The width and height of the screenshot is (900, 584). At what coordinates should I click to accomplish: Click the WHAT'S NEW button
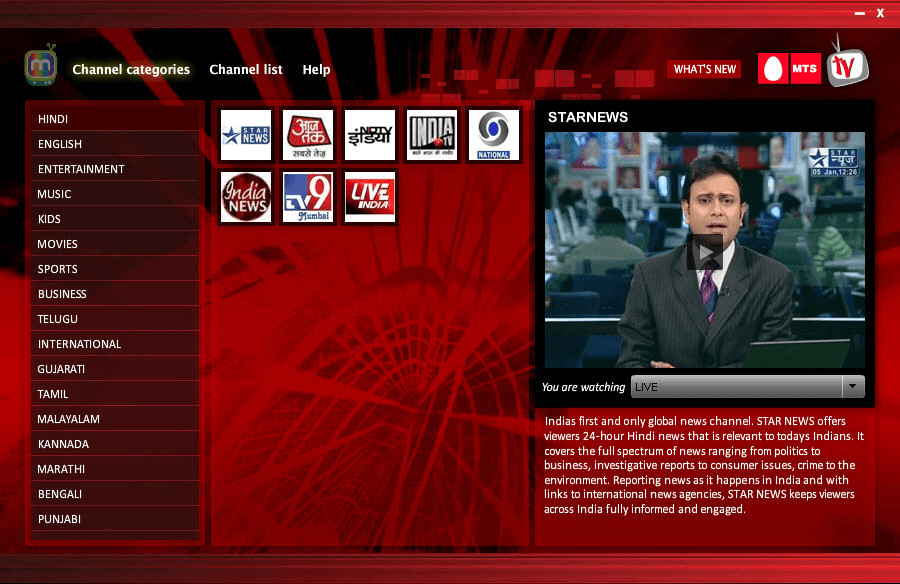coord(704,70)
